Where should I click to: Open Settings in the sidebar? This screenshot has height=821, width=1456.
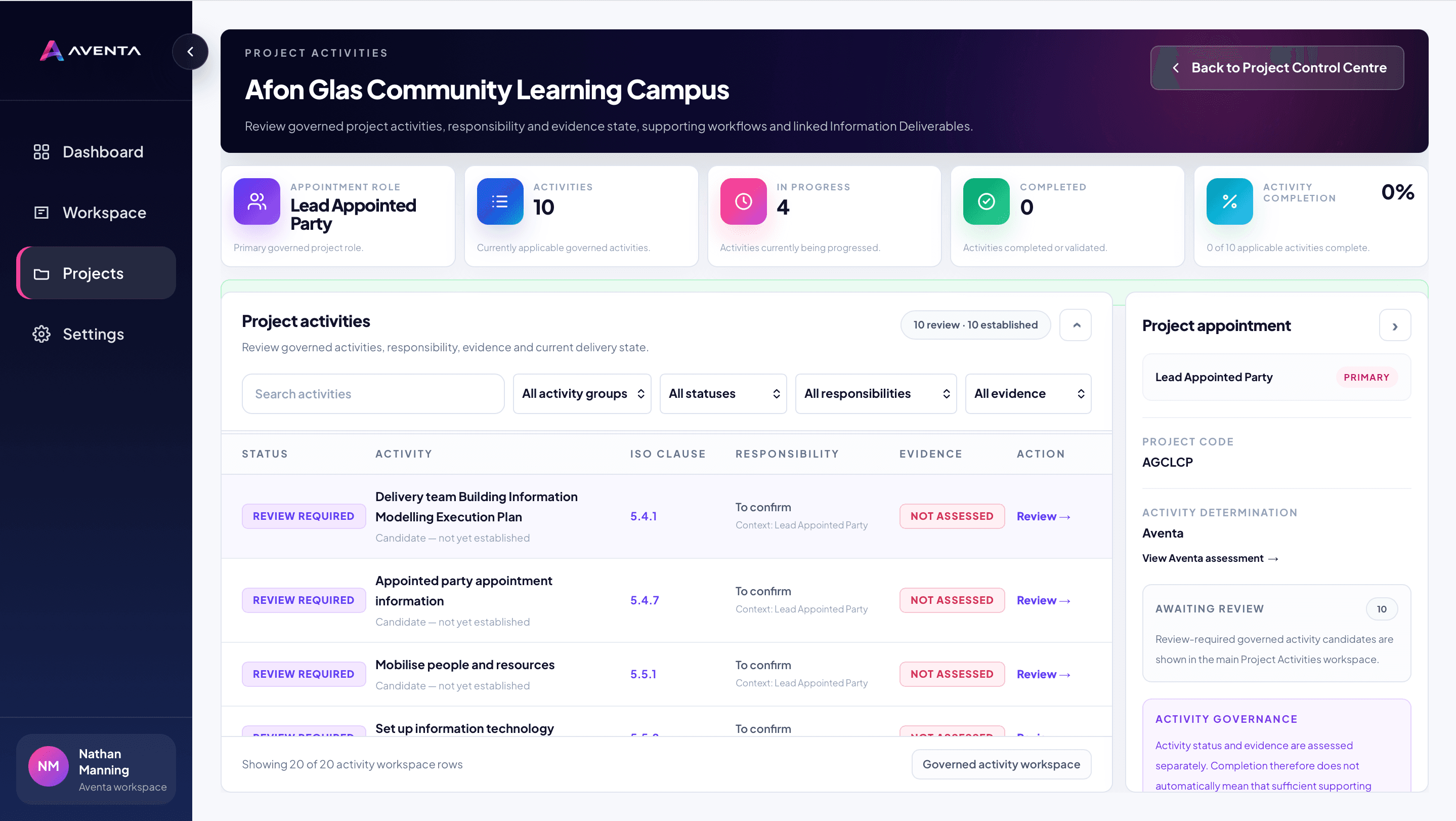coord(96,334)
